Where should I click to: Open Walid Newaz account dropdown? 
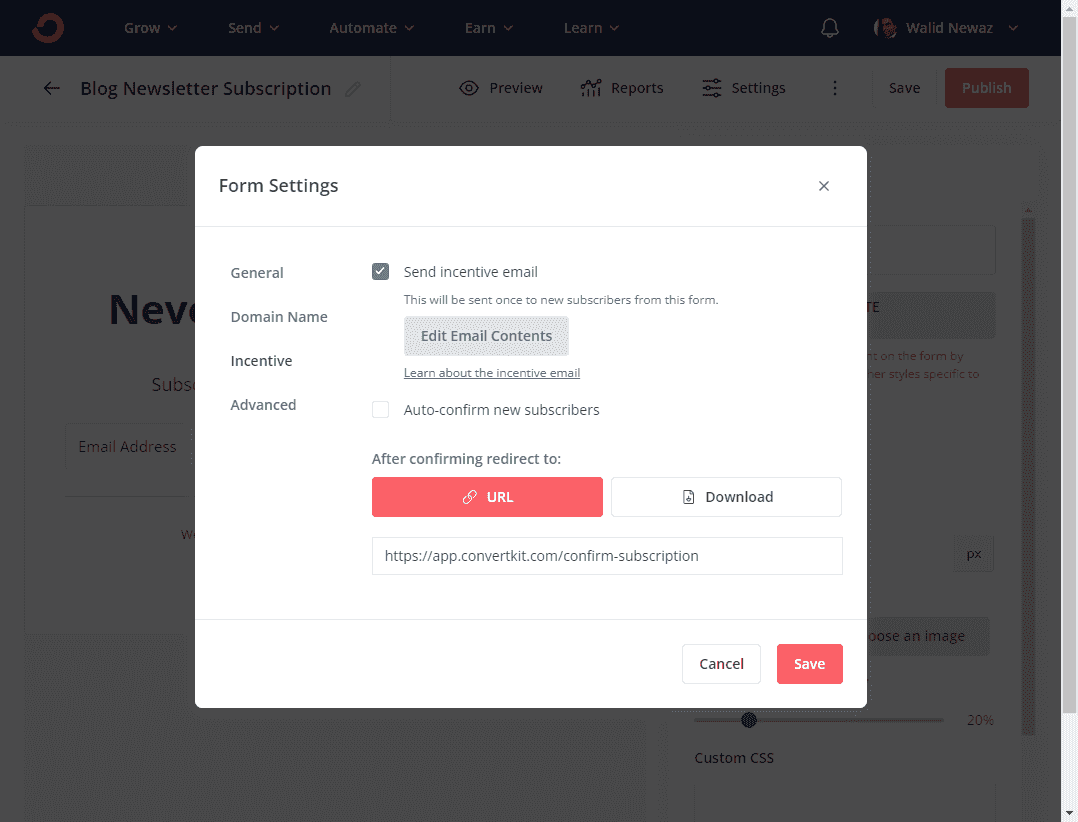coord(946,28)
